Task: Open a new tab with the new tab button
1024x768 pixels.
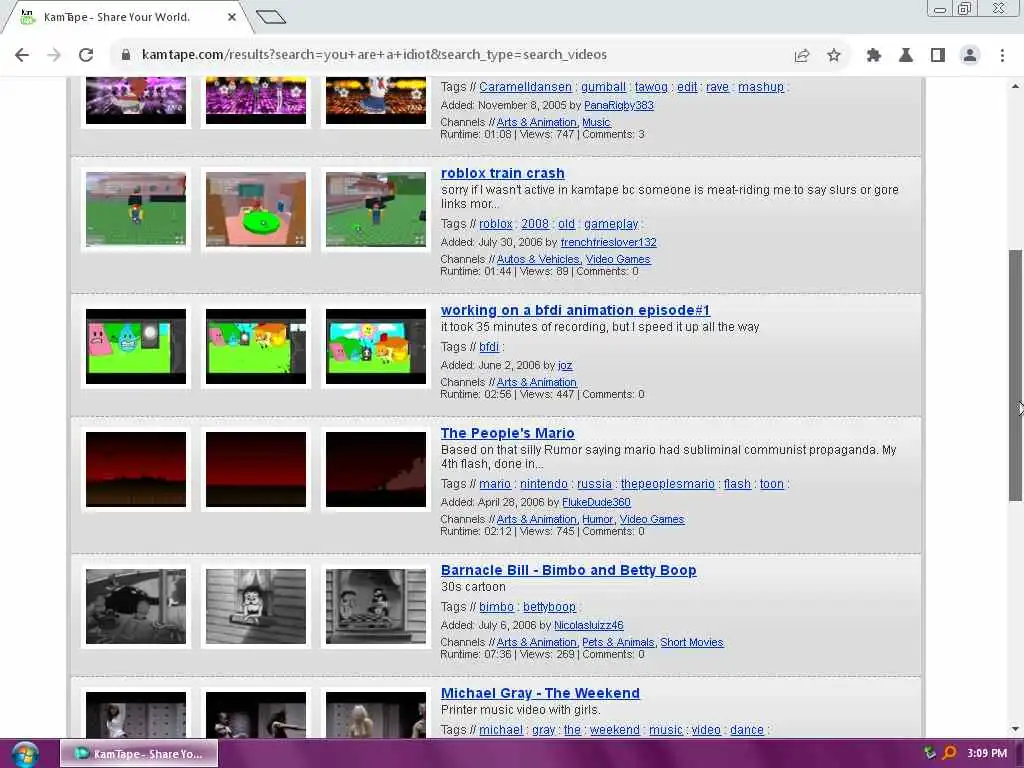Action: (x=270, y=16)
